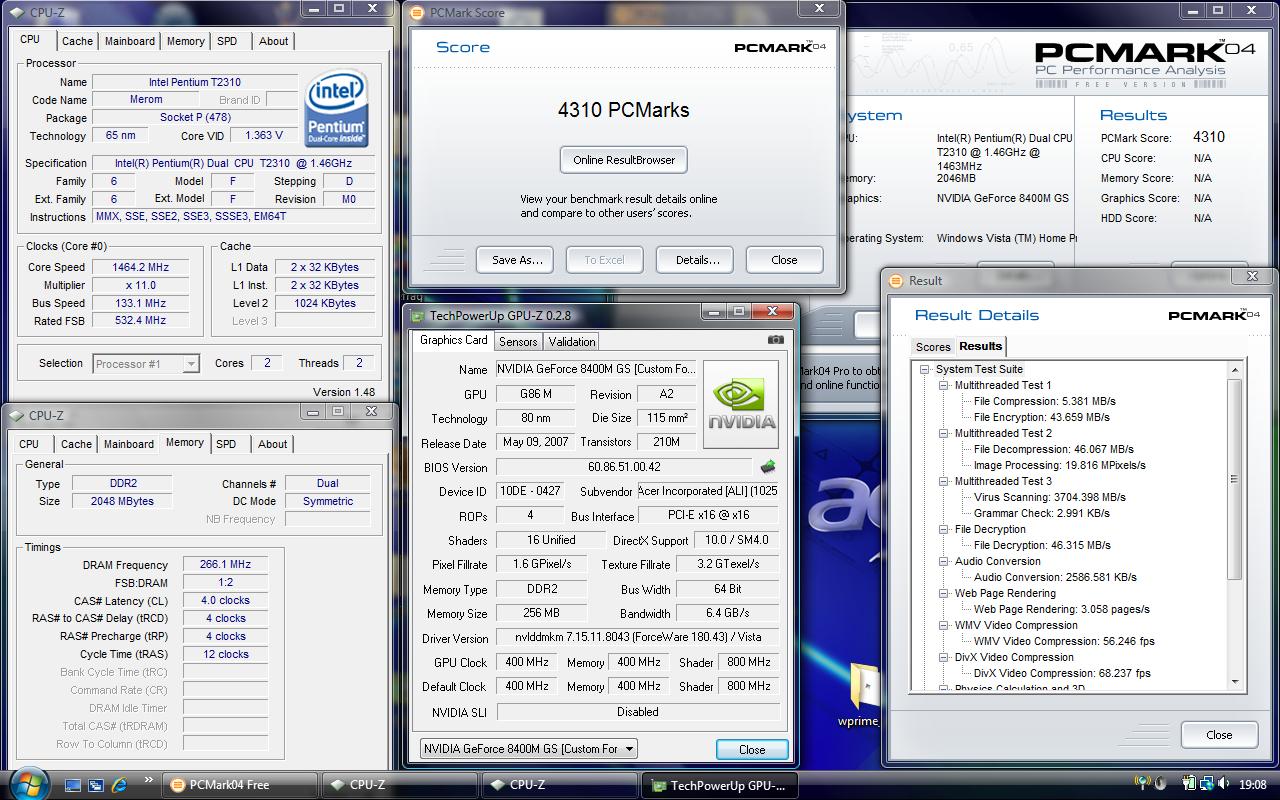1280x800 pixels.
Task: Collapse the WMV Video Compression node
Action: click(x=944, y=625)
